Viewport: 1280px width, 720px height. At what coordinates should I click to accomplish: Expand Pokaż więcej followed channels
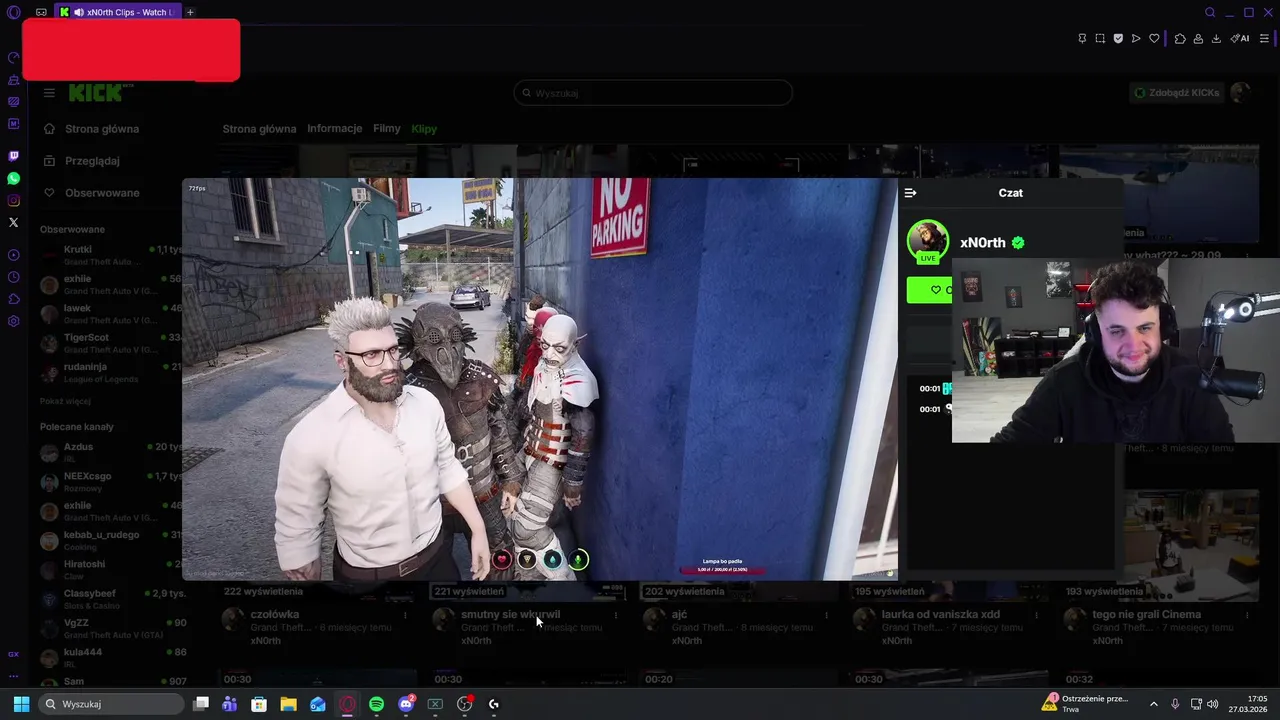(x=65, y=401)
